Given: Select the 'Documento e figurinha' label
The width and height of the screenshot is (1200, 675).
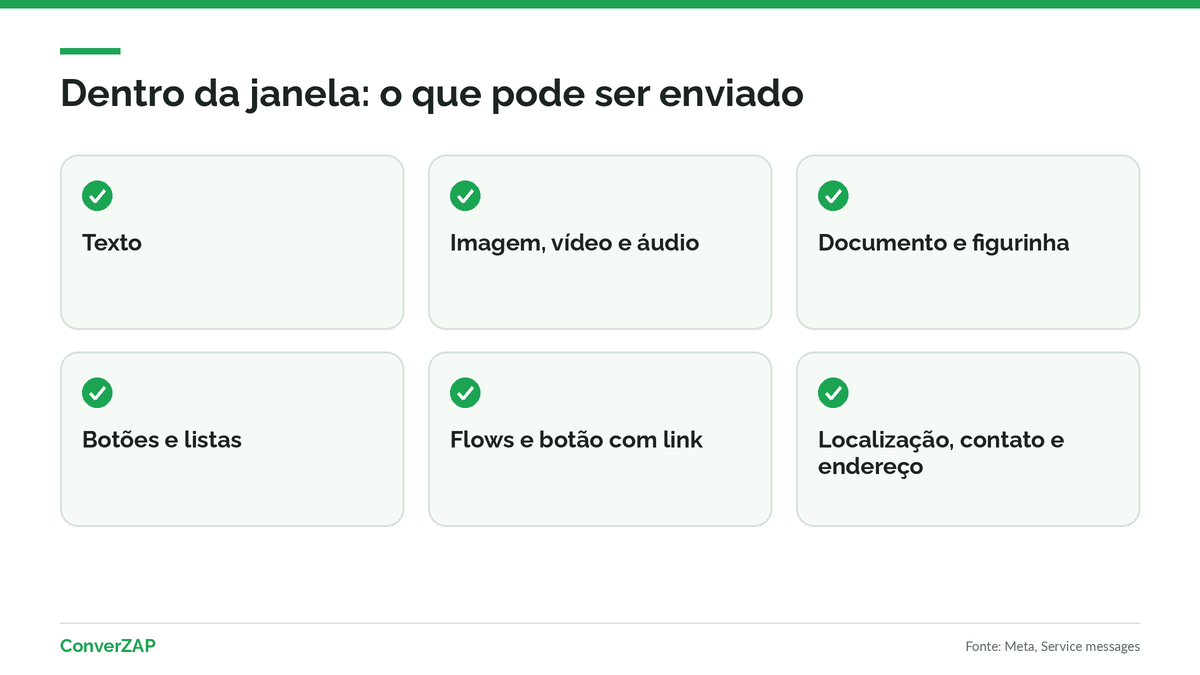Looking at the screenshot, I should point(943,243).
